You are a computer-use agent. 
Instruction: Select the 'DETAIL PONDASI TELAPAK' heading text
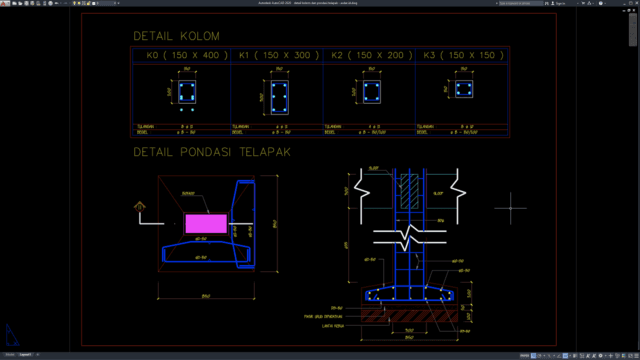click(212, 152)
